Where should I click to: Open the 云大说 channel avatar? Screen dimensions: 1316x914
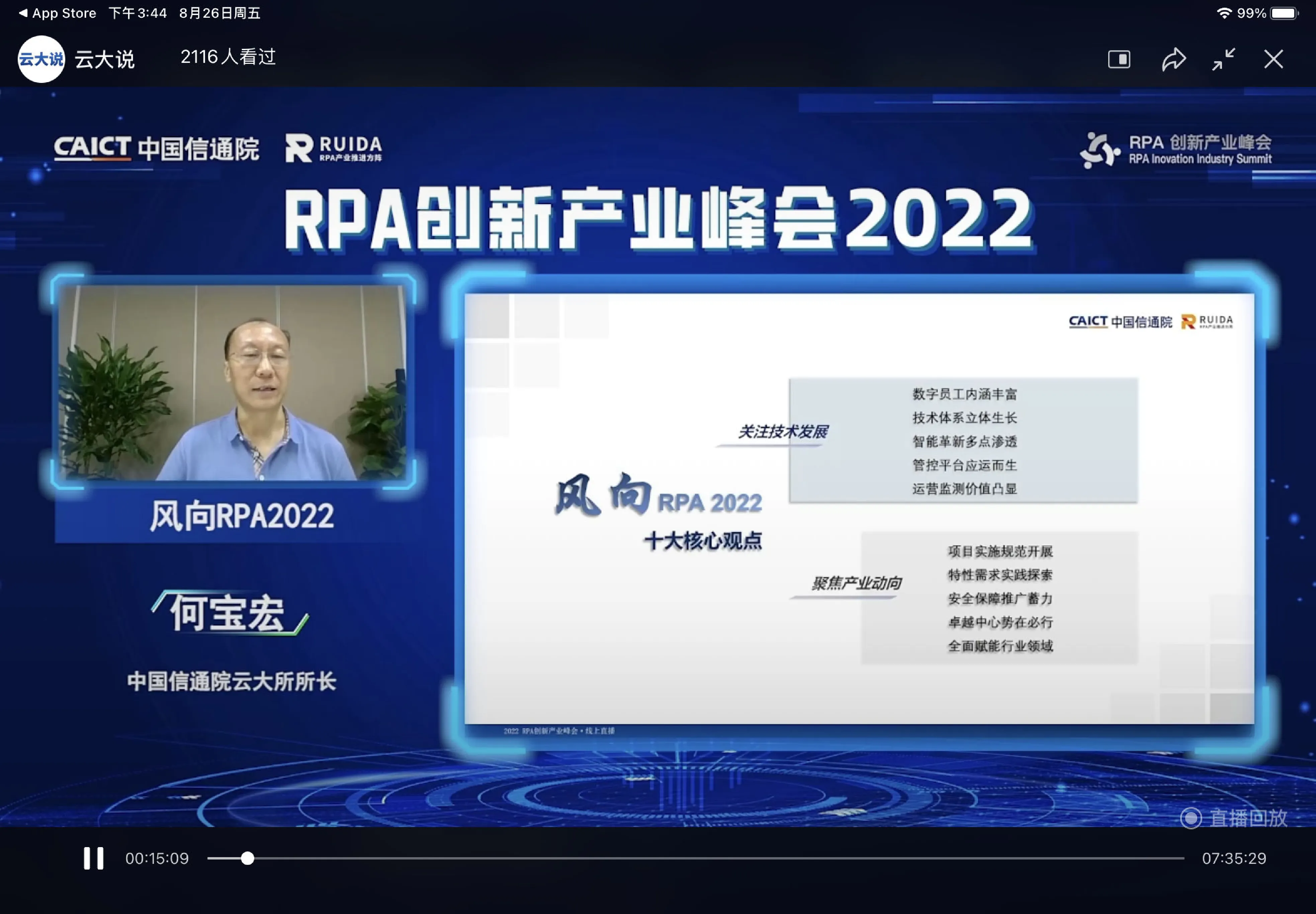41,59
